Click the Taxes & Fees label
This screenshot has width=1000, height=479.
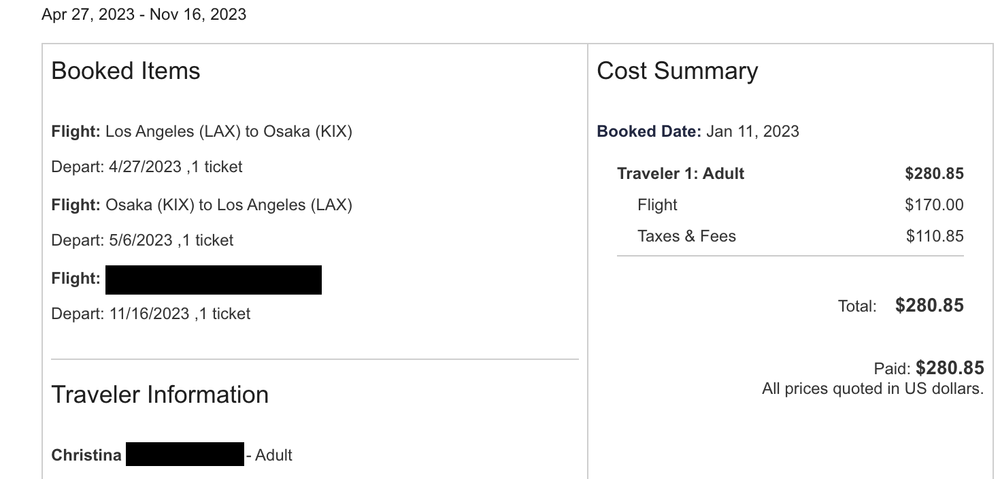click(686, 236)
